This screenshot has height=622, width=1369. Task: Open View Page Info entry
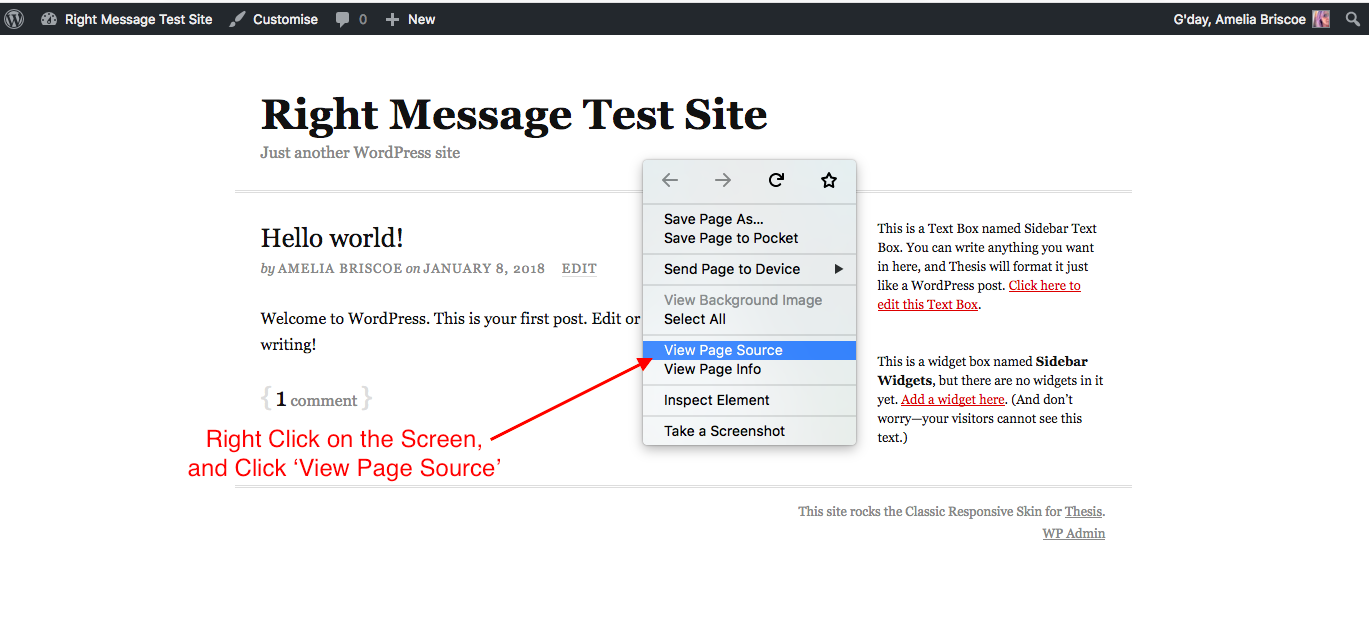point(749,369)
